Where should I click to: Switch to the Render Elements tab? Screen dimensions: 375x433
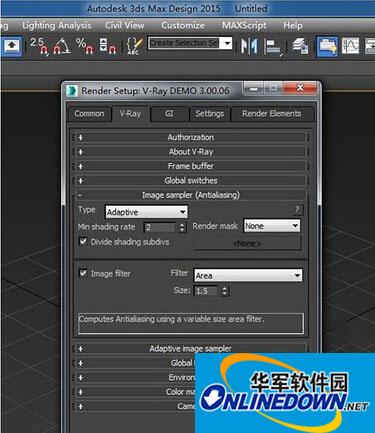[272, 114]
